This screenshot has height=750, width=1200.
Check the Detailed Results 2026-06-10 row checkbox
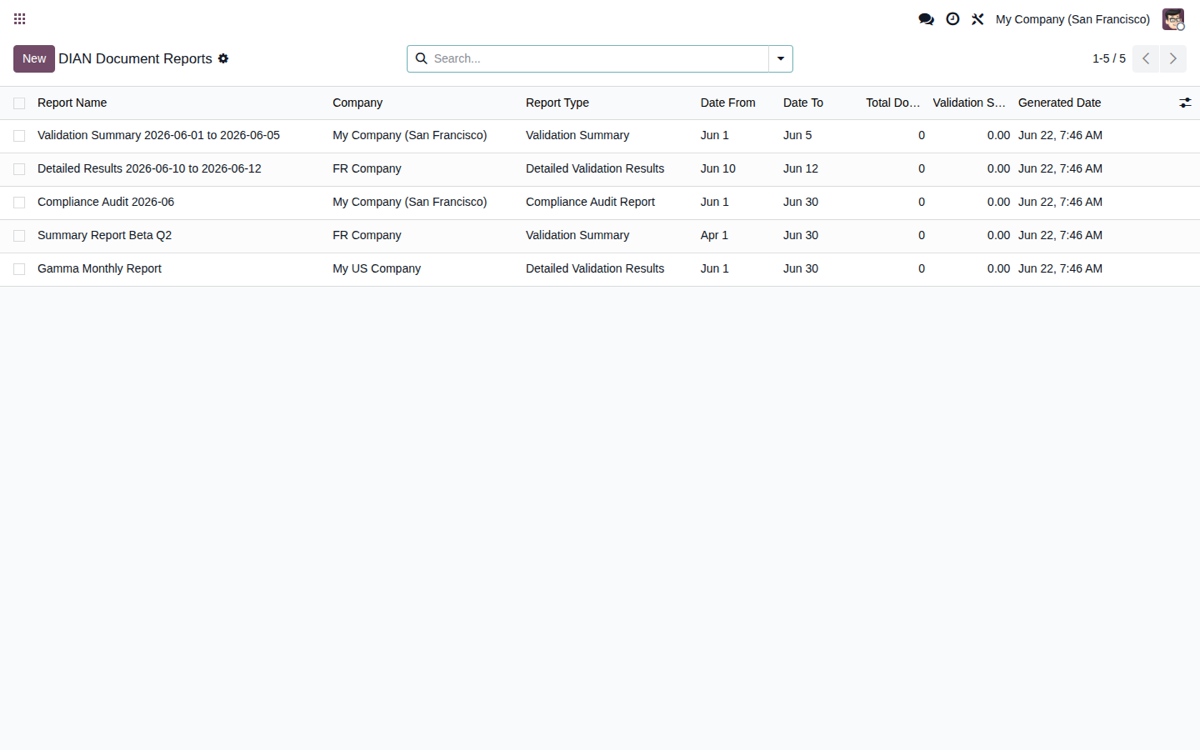(x=19, y=169)
